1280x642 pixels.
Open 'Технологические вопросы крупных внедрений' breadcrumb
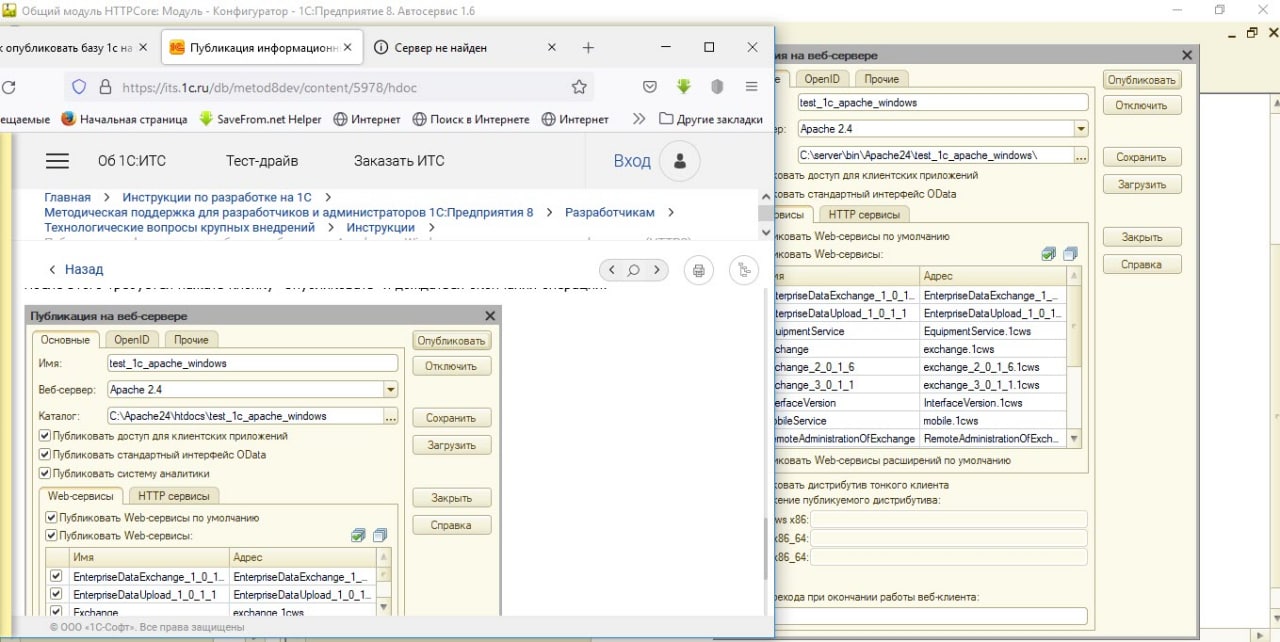click(179, 227)
